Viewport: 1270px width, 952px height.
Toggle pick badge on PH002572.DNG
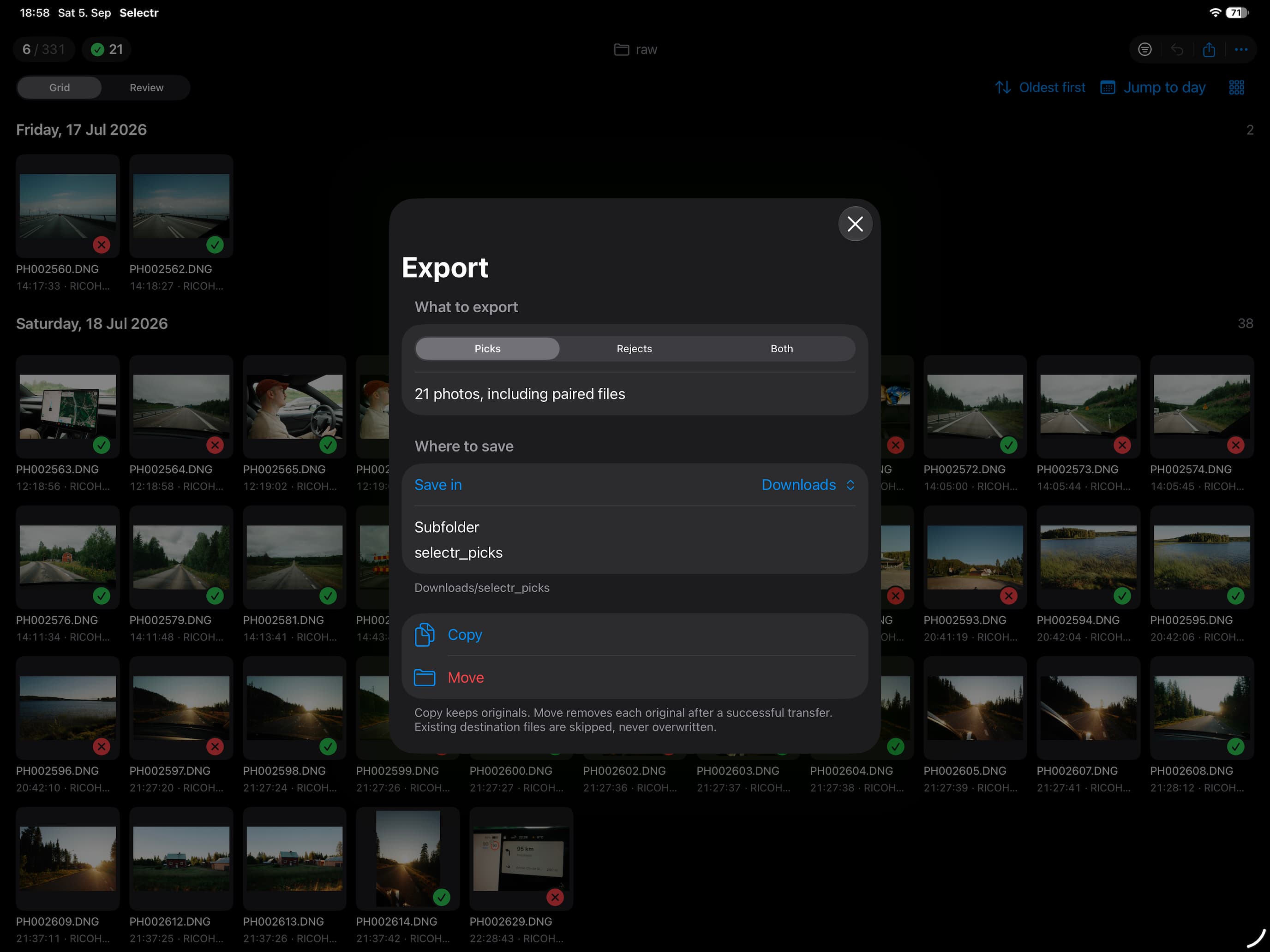[1008, 445]
